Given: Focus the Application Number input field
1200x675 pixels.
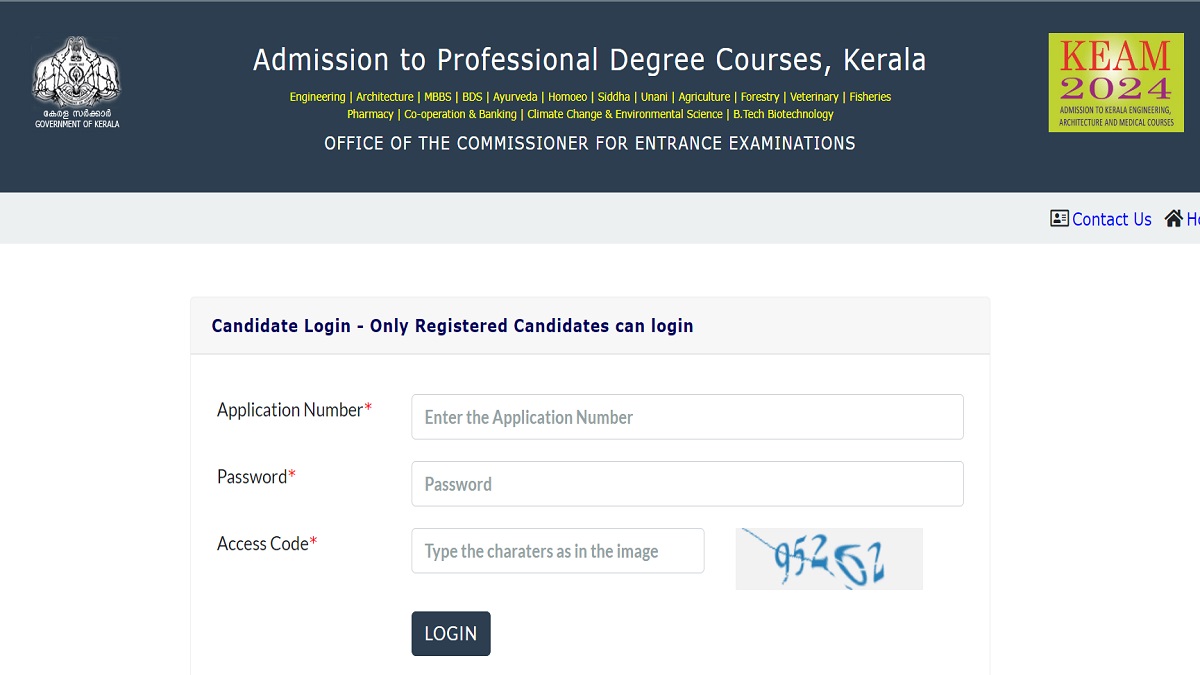Looking at the screenshot, I should click(x=687, y=417).
